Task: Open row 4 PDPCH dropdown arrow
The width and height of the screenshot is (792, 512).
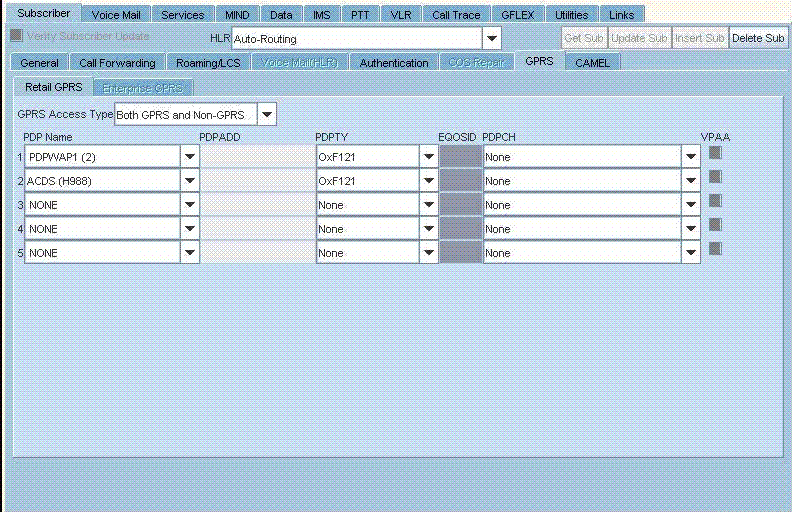Action: (x=690, y=228)
